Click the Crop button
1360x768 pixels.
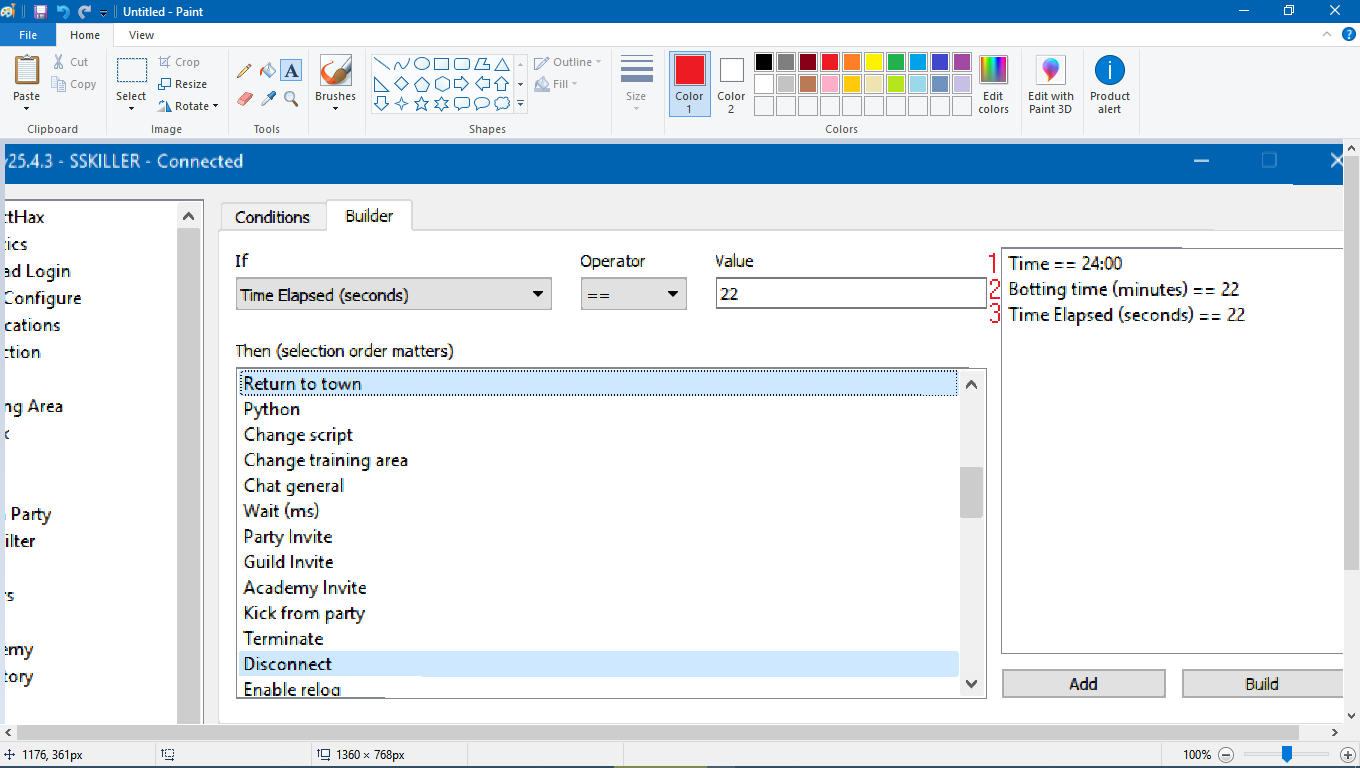[180, 62]
